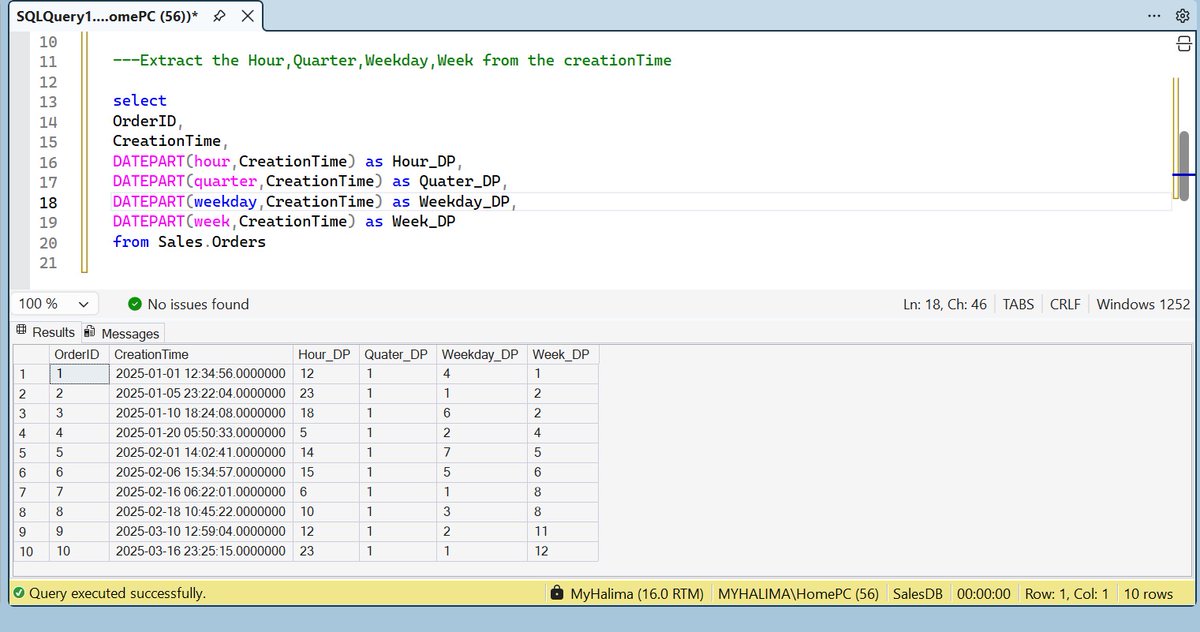Click cell '2025-02-16 06:22:01.0000000'

[x=200, y=491]
